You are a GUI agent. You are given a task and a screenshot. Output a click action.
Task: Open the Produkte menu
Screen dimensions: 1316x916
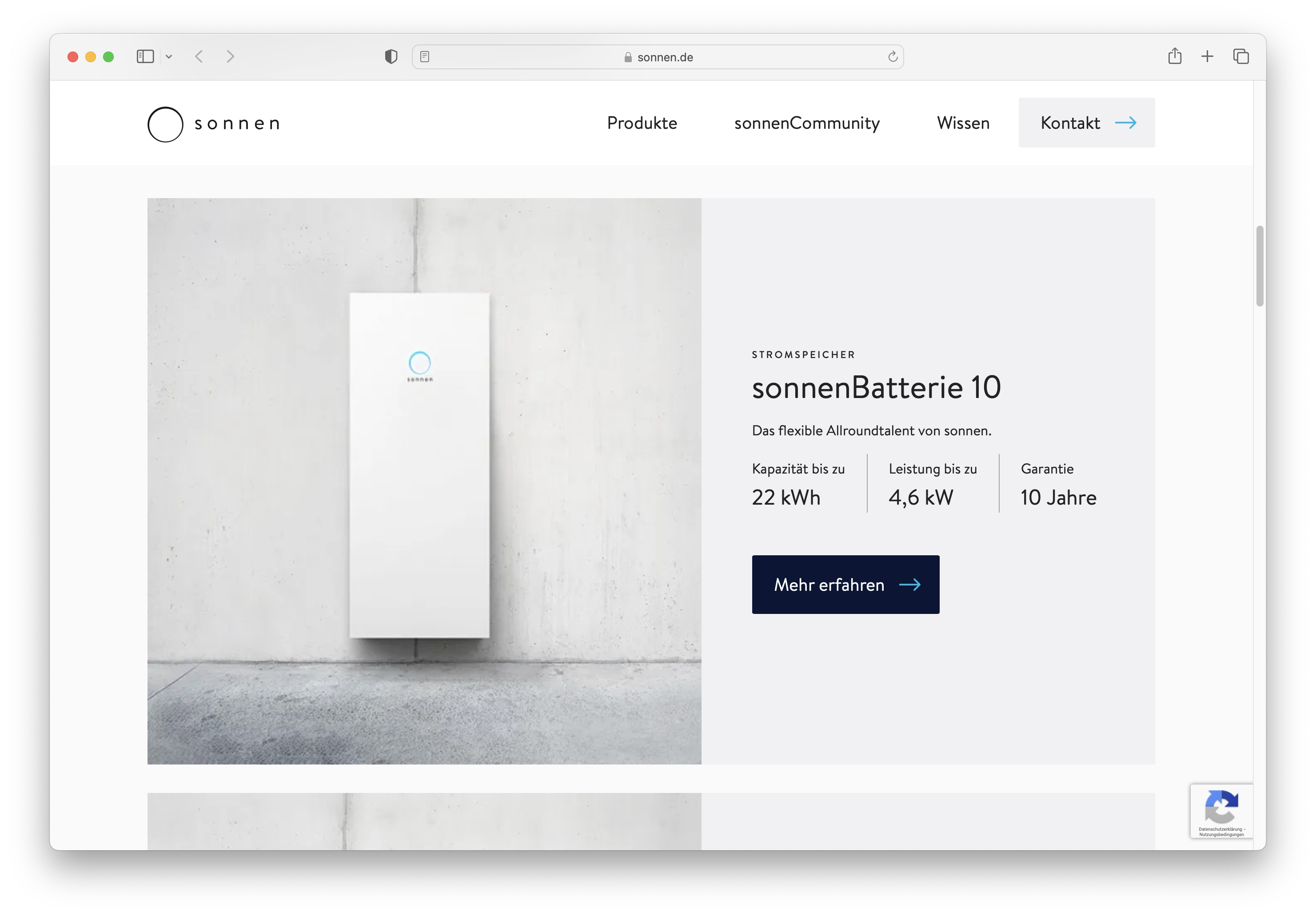642,123
